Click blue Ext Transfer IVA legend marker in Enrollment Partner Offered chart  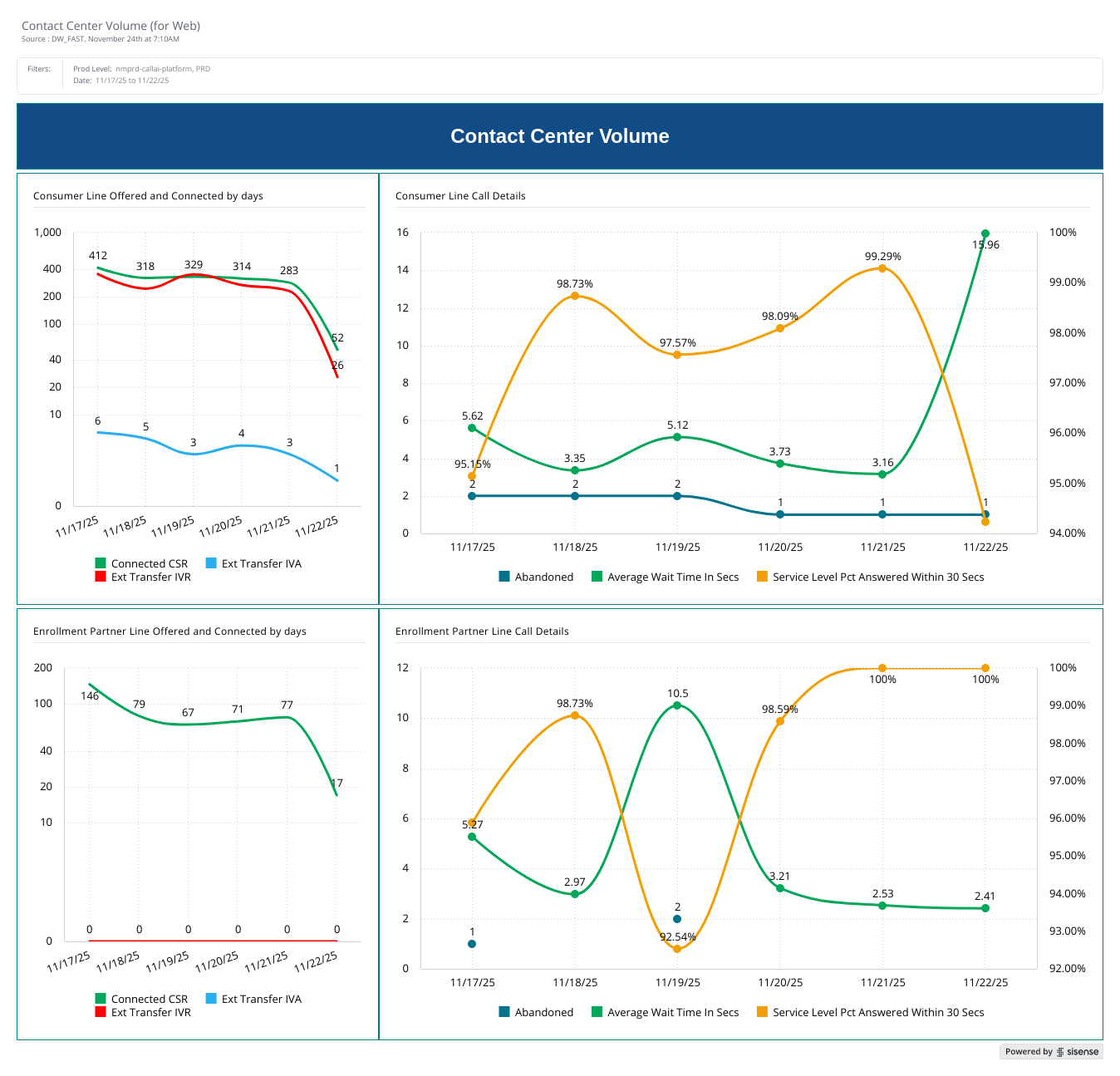(211, 999)
